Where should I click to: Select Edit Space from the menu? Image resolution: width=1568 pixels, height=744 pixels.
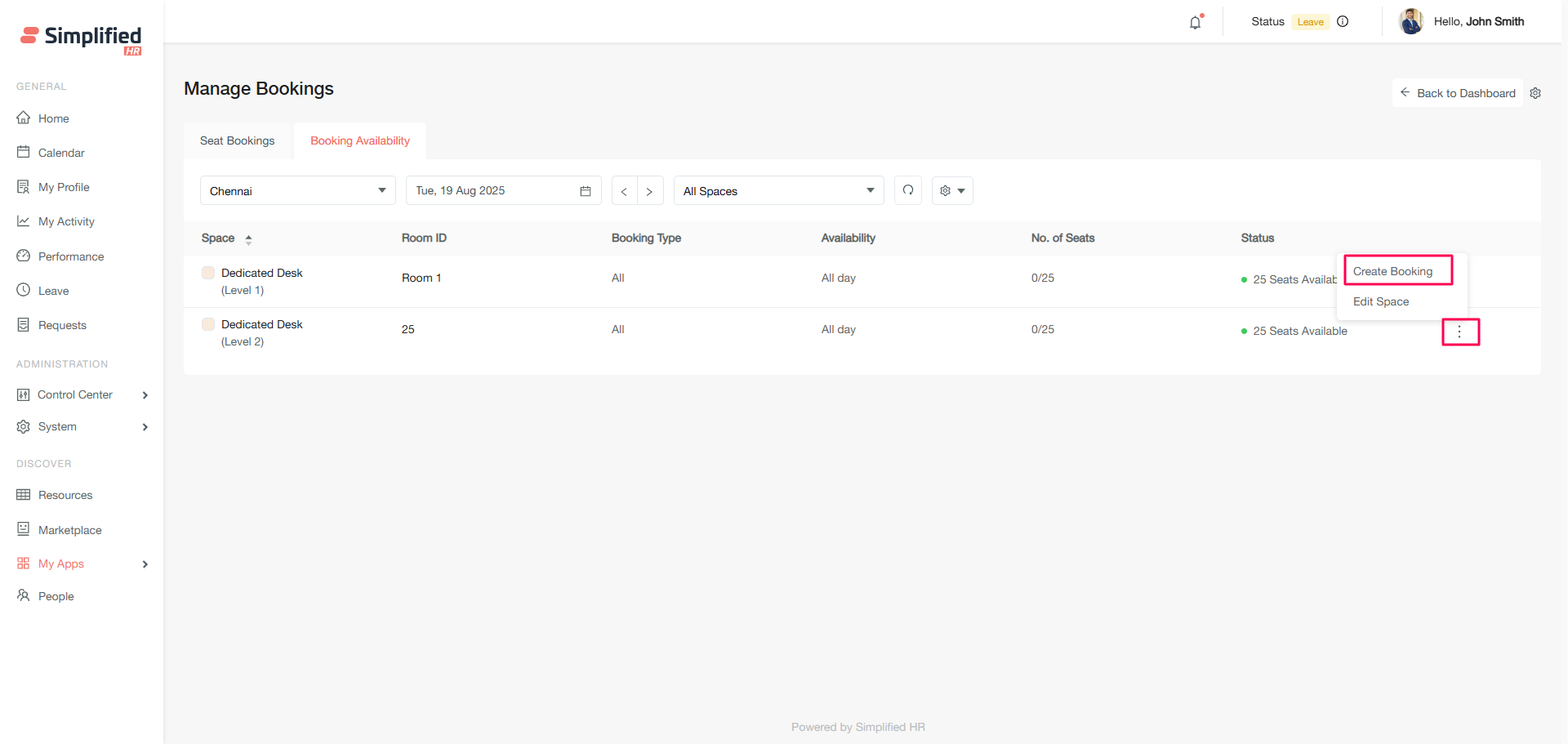(x=1381, y=301)
